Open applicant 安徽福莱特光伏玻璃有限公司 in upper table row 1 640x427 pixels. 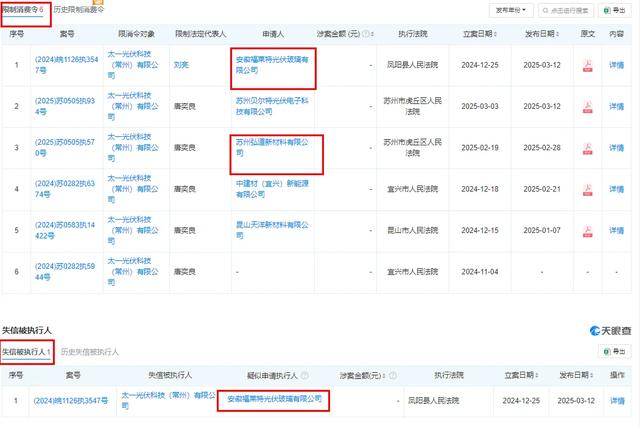272,65
